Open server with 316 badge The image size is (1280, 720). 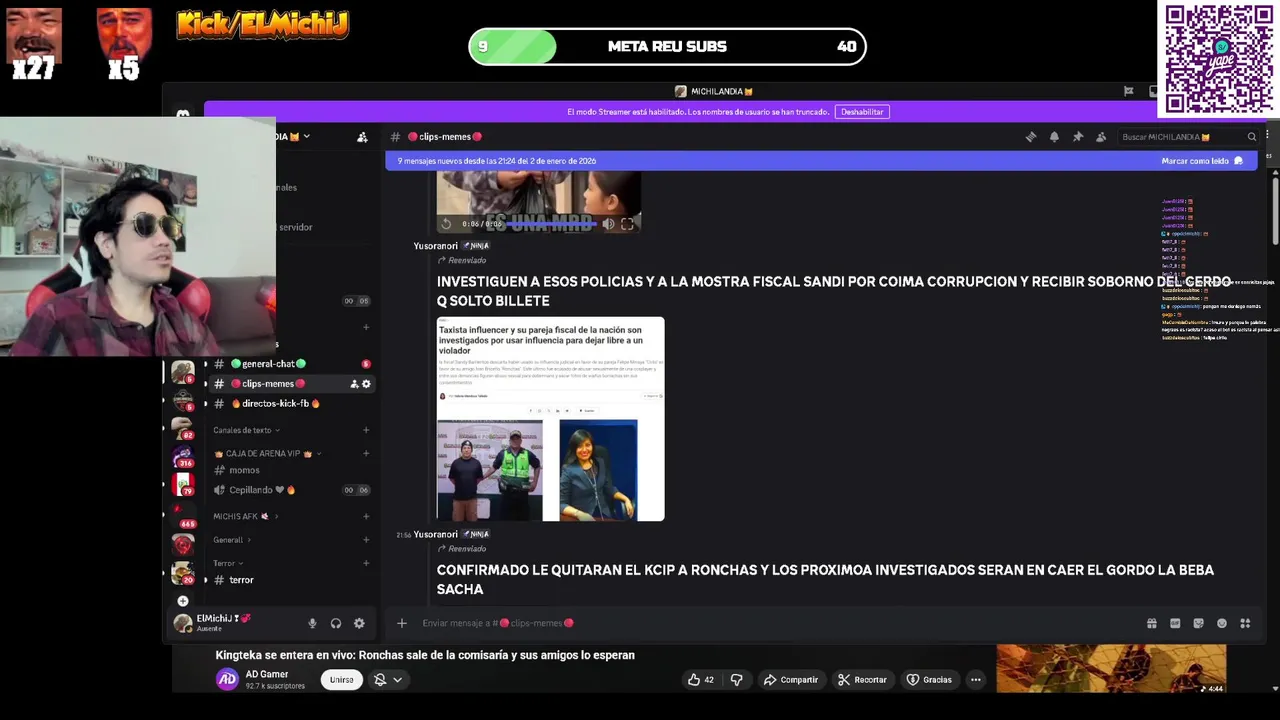(183, 458)
